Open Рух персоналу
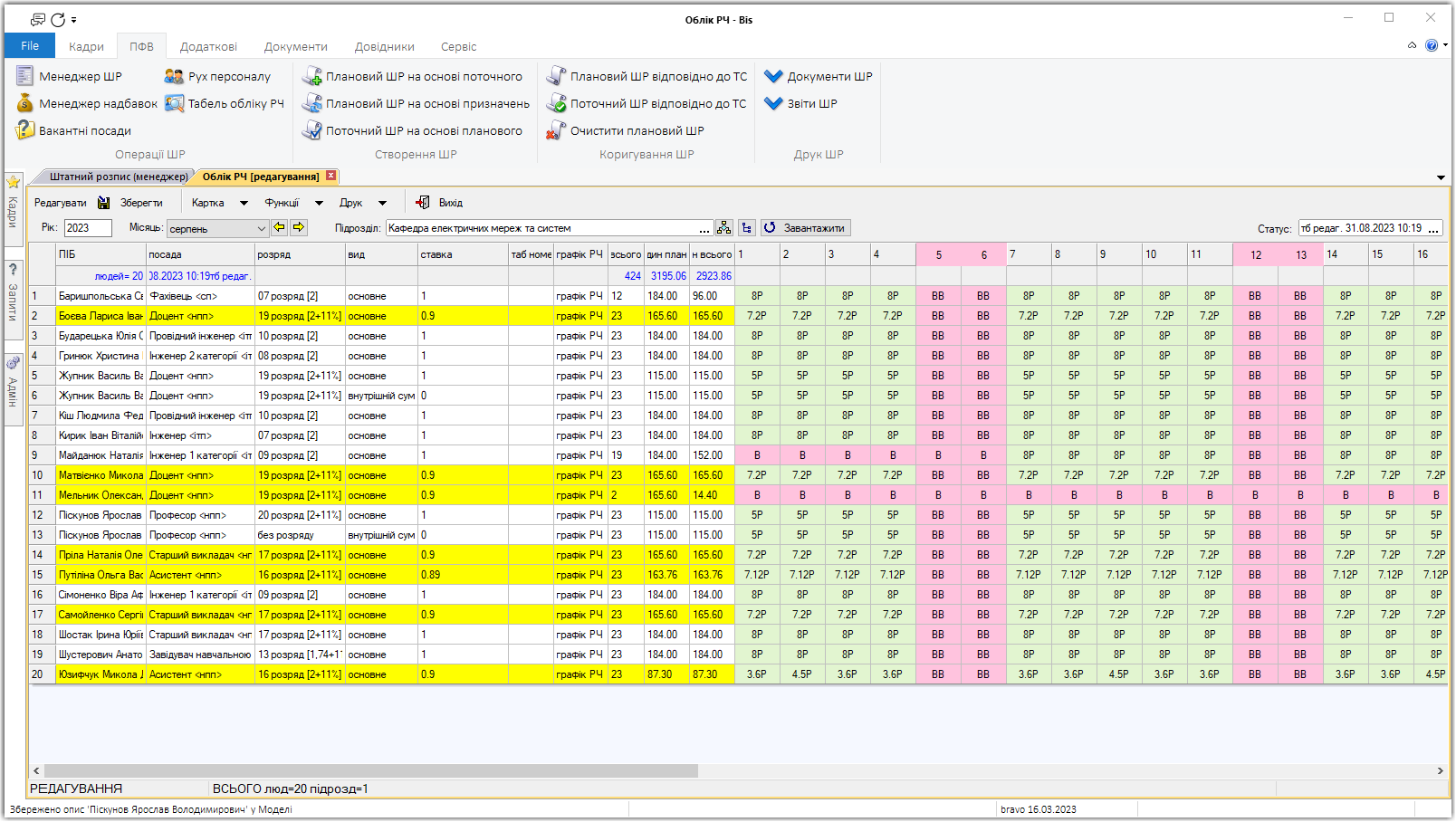Image resolution: width=1456 pixels, height=822 pixels. (217, 77)
